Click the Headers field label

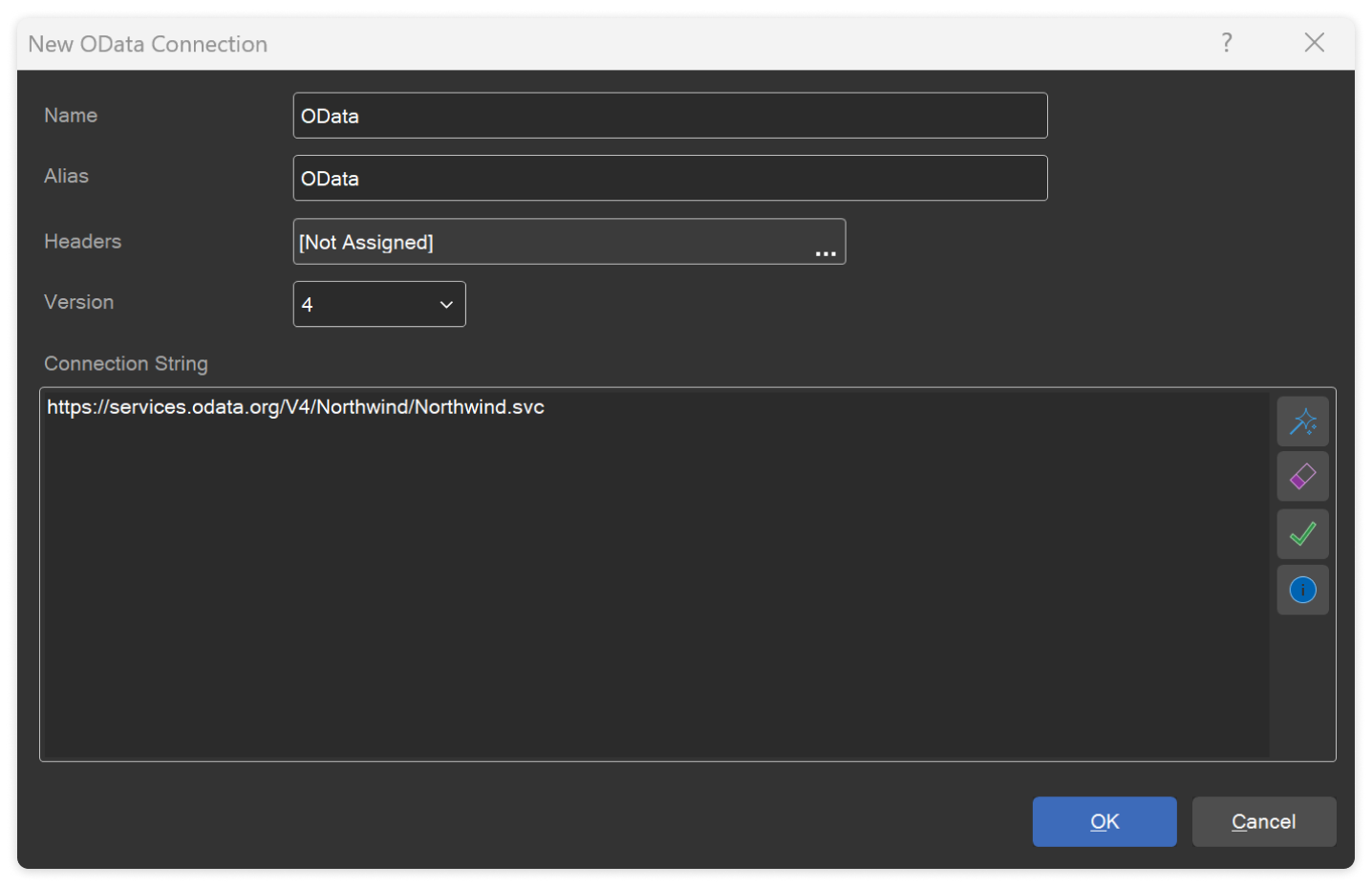[82, 242]
